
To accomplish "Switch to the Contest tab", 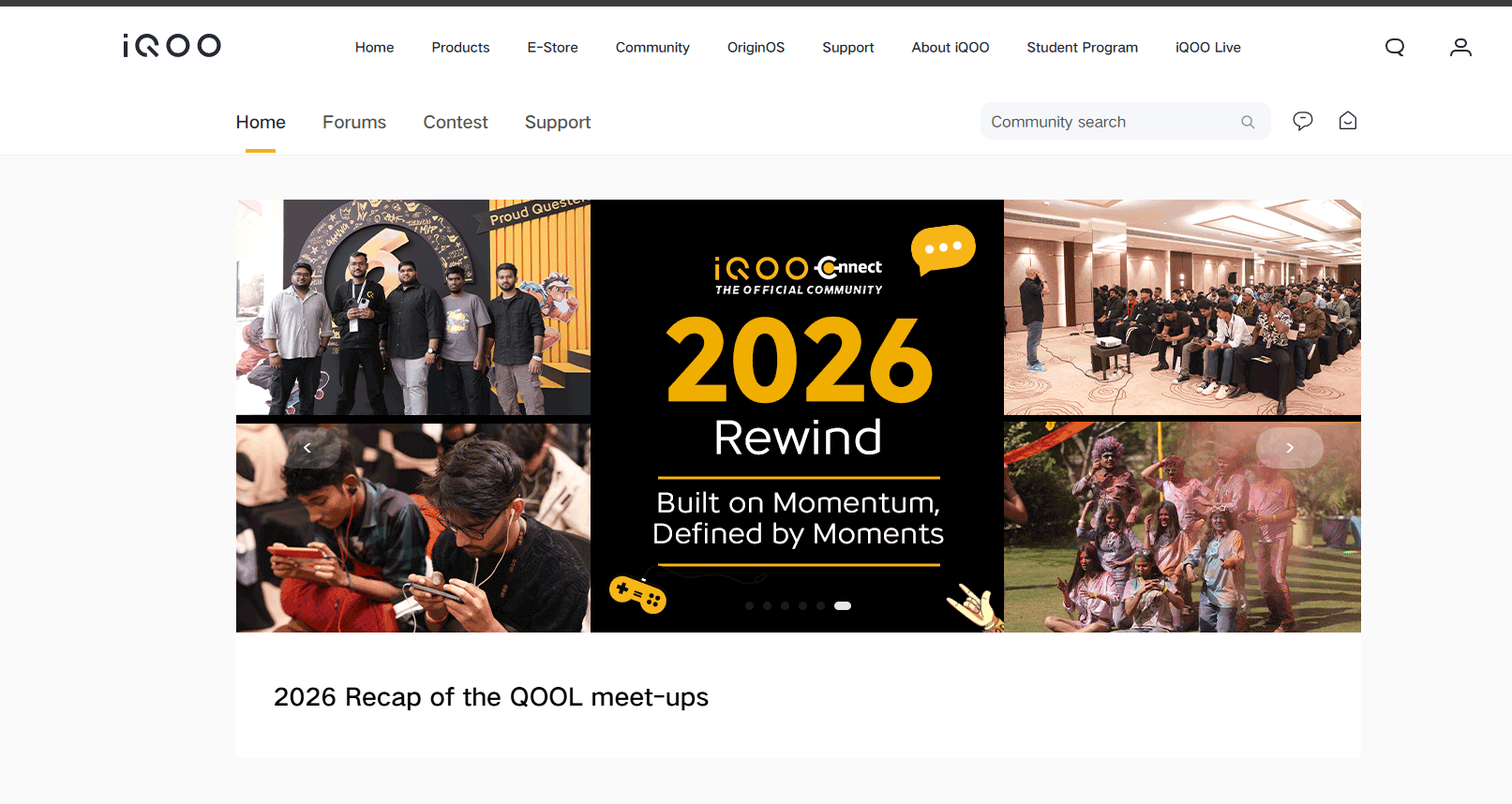I will (456, 122).
